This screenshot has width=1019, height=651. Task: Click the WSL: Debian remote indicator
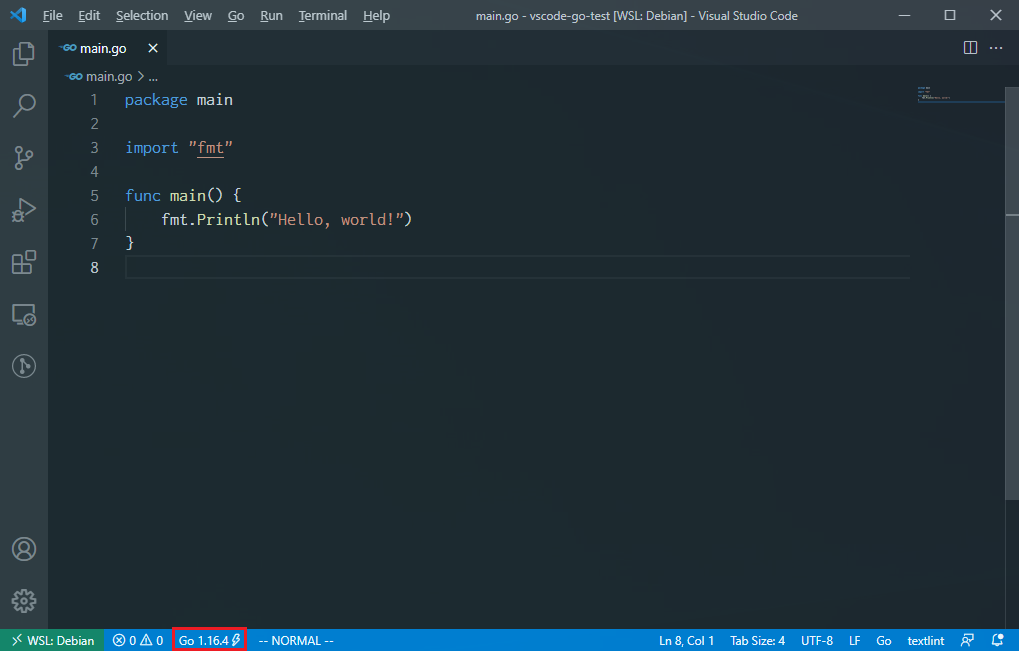[x=51, y=640]
